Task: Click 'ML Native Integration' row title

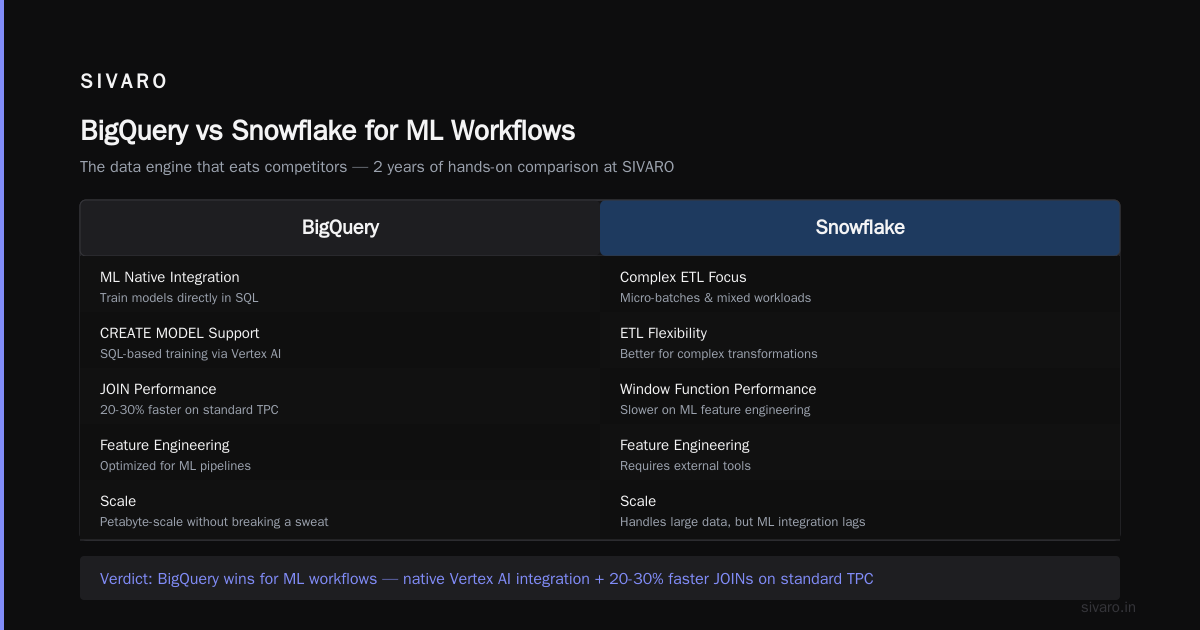Action: click(x=170, y=277)
